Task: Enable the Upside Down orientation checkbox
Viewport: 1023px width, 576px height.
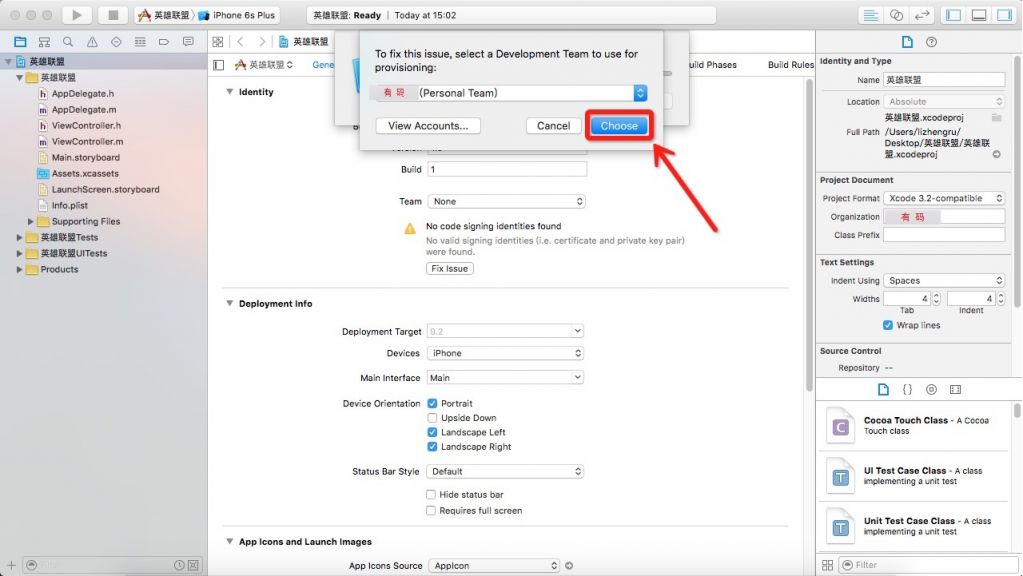Action: tap(432, 418)
